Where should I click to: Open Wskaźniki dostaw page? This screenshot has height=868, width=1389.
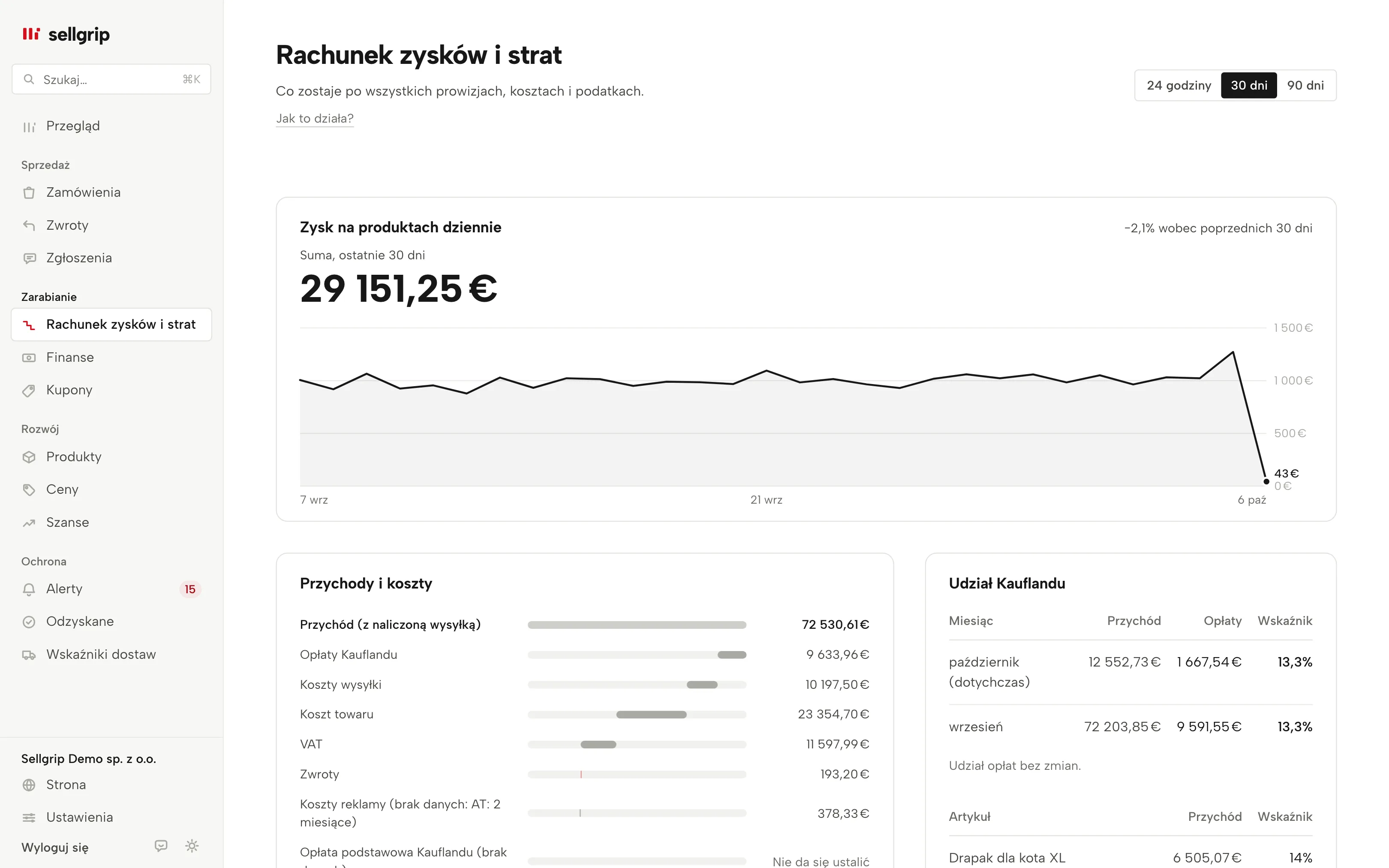coord(111,655)
